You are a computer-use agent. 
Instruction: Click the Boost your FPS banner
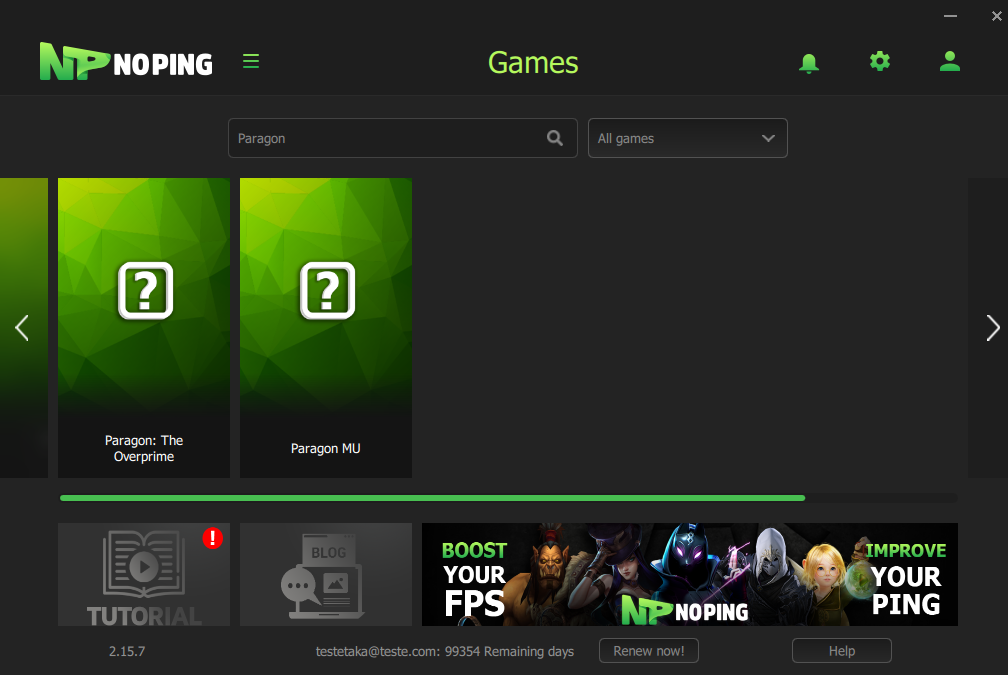coord(690,574)
